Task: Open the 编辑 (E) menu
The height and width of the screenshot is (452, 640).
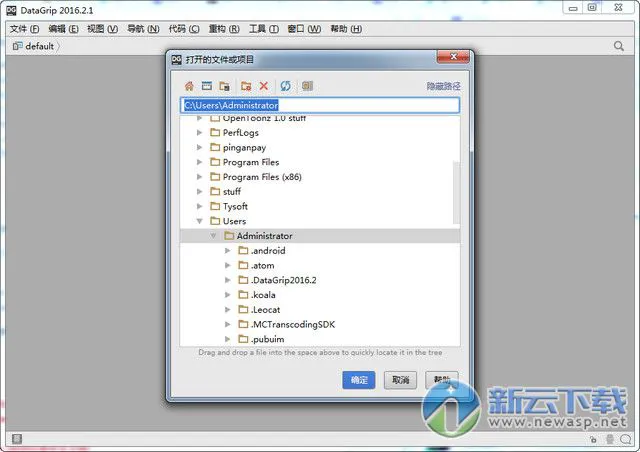Action: (63, 29)
